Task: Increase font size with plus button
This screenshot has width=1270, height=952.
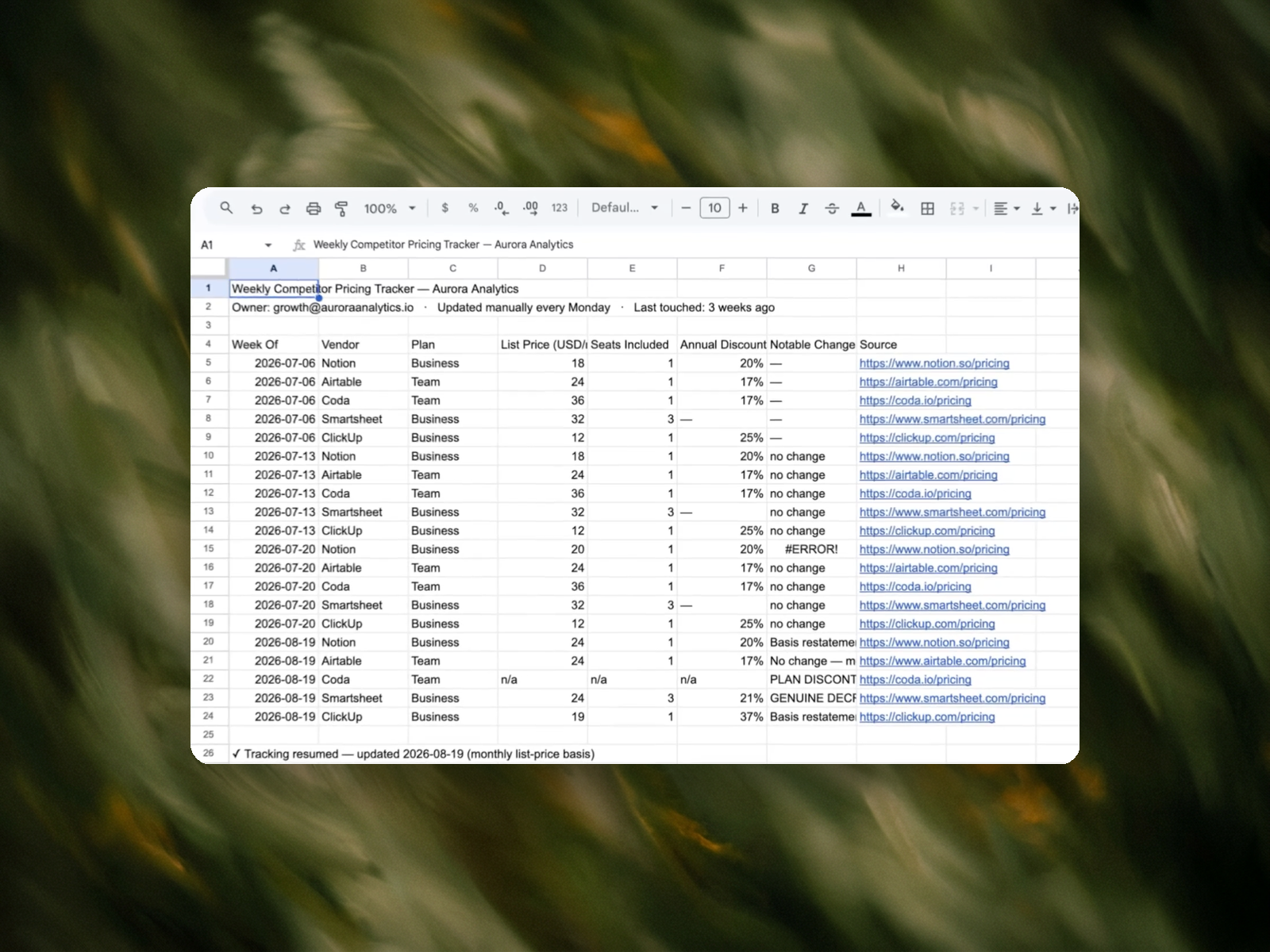Action: (743, 208)
